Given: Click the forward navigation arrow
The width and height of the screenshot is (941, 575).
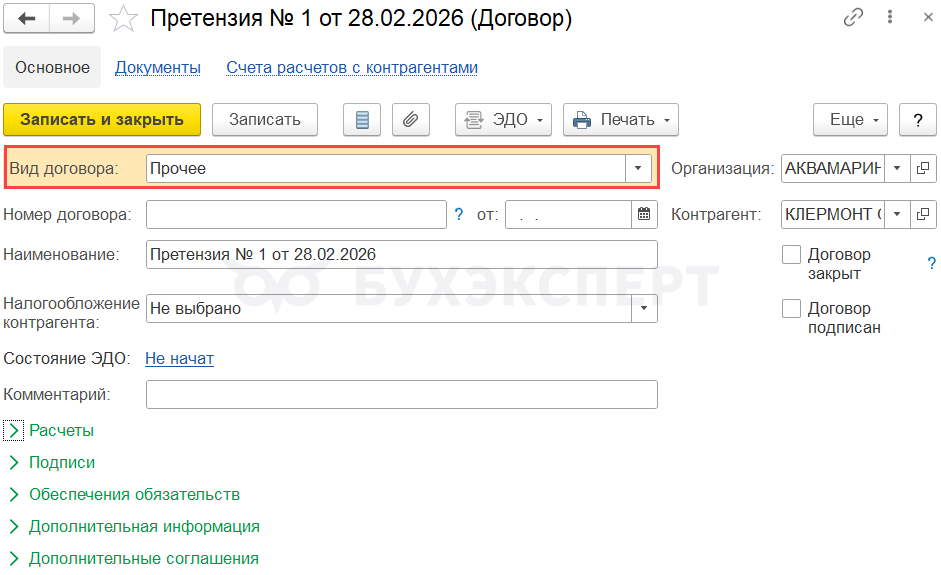Looking at the screenshot, I should tap(72, 18).
